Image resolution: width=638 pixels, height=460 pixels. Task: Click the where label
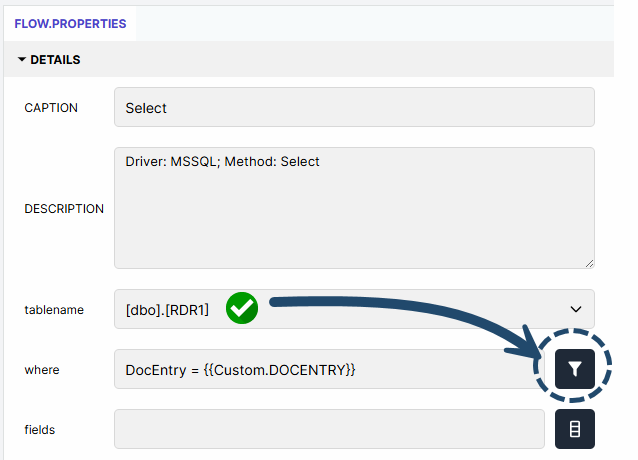coord(42,370)
